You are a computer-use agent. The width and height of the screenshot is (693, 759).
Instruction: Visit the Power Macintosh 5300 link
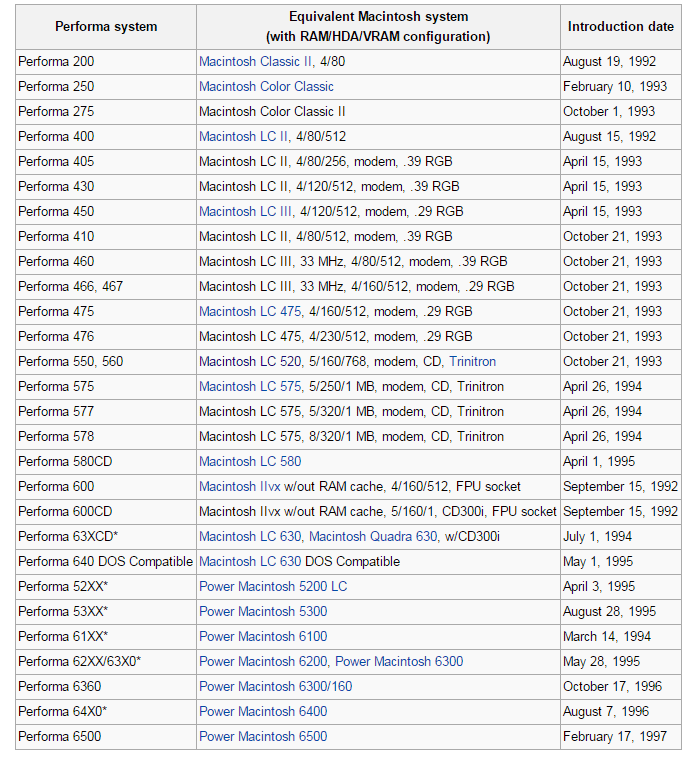coord(263,612)
